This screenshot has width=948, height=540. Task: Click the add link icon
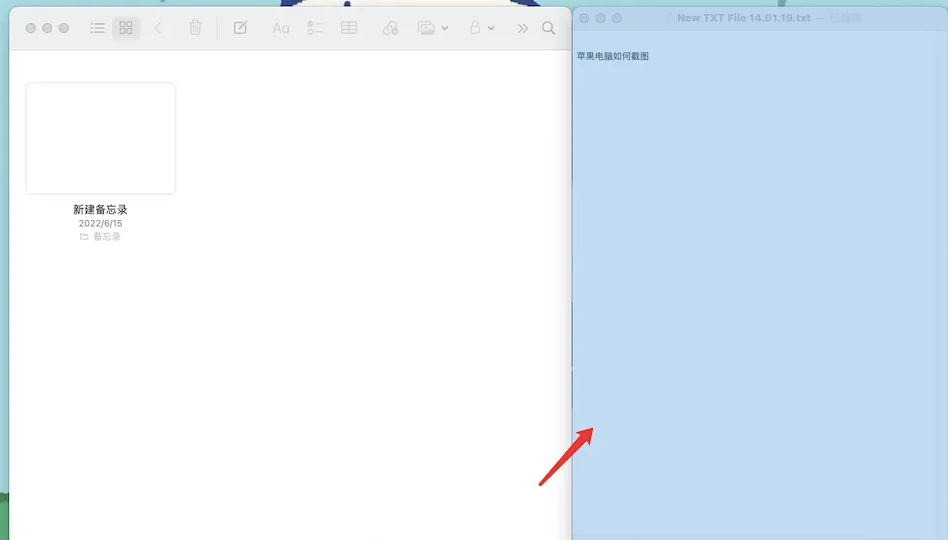point(390,28)
